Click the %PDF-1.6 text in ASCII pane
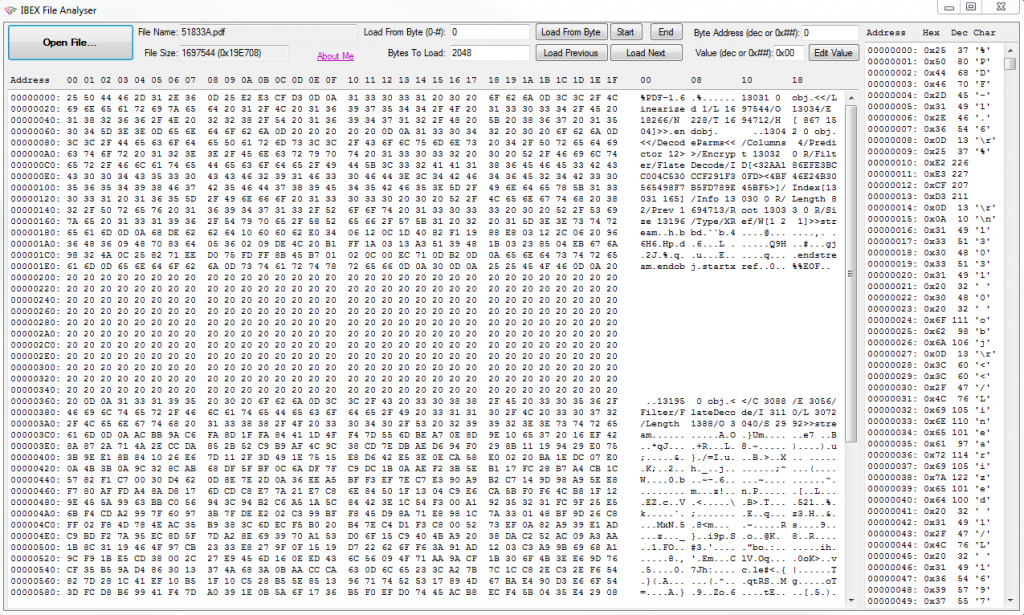This screenshot has width=1024, height=615. click(x=662, y=98)
